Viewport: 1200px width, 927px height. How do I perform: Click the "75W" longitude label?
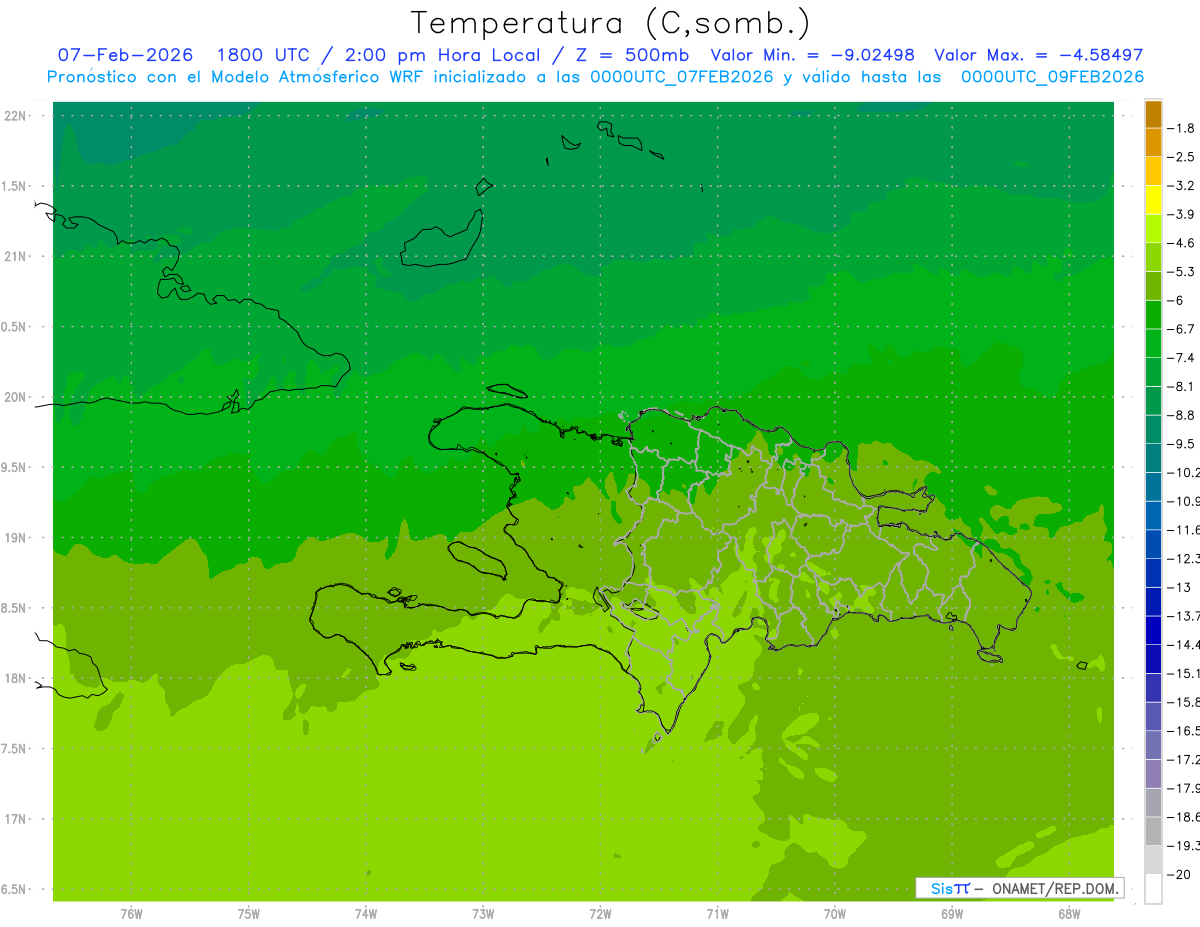click(x=249, y=913)
